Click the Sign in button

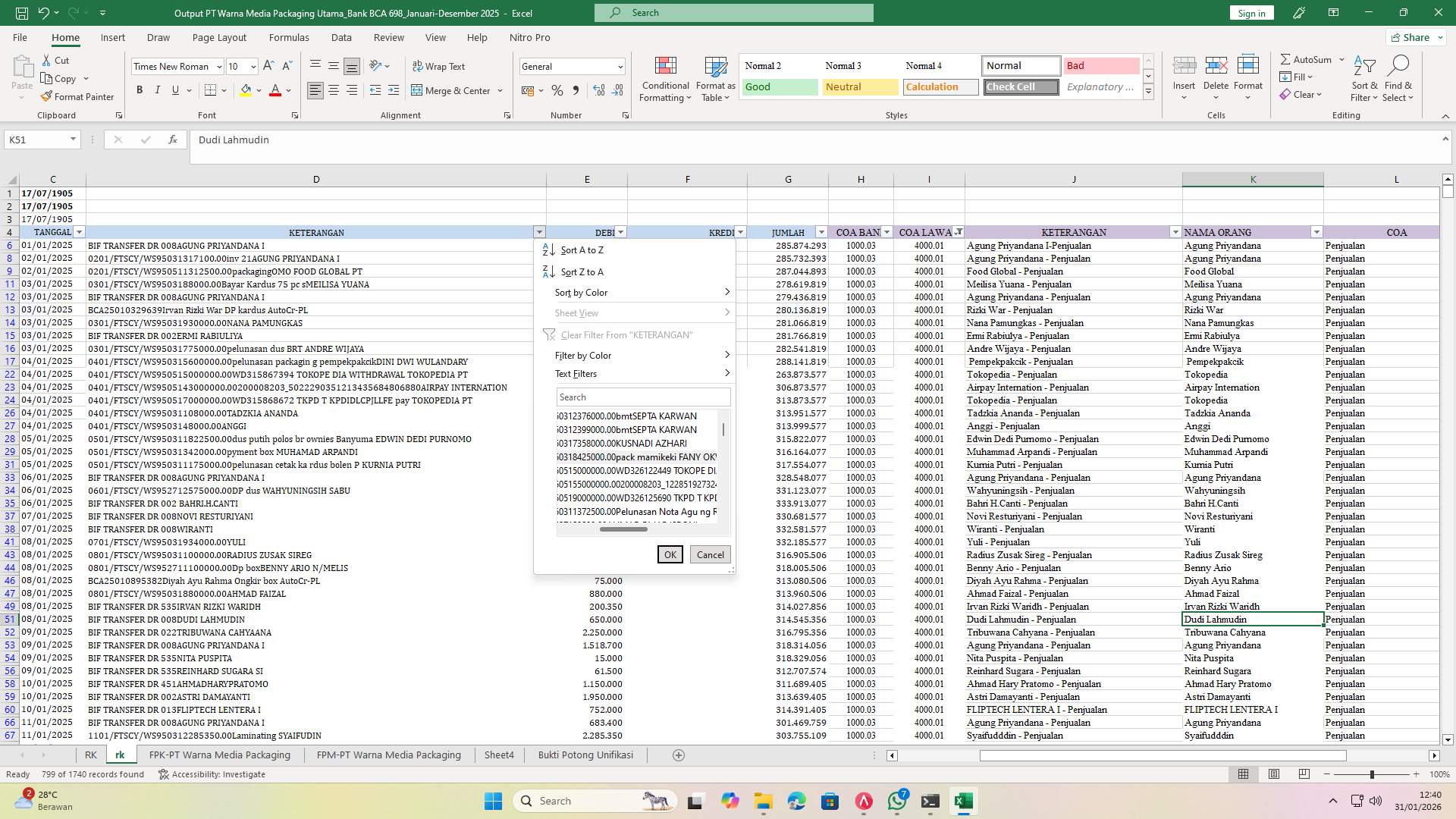[x=1250, y=12]
